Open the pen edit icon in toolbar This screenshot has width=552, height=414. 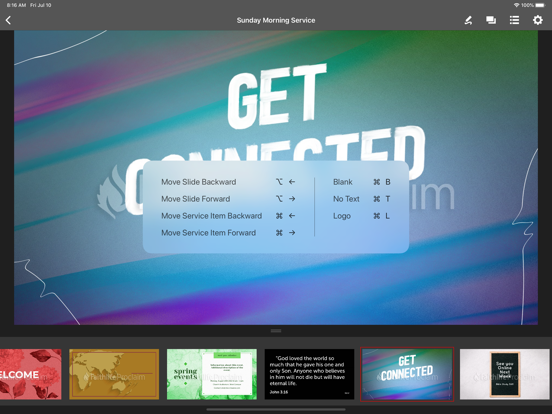click(x=468, y=20)
